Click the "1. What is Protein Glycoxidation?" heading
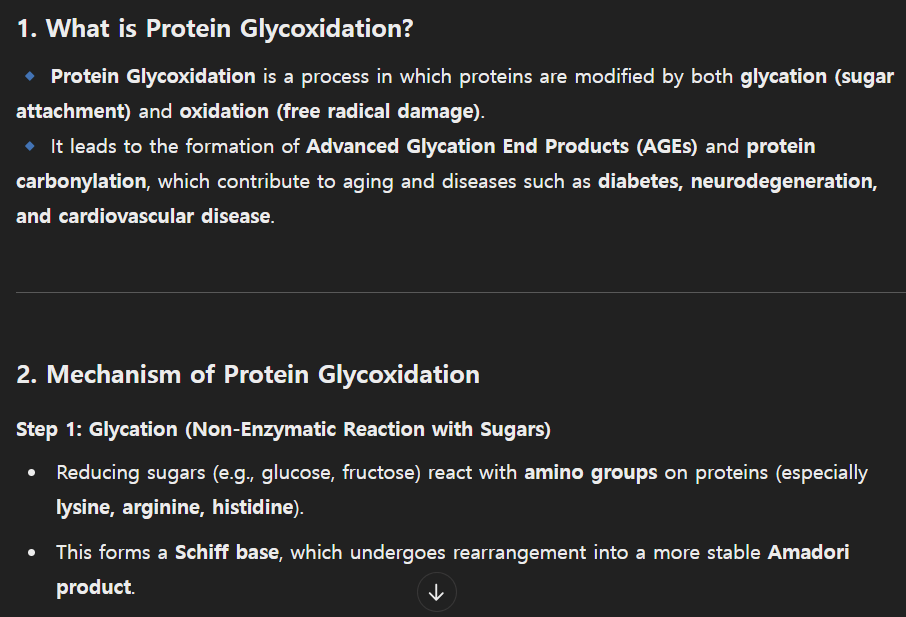The image size is (906, 617). coord(215,29)
